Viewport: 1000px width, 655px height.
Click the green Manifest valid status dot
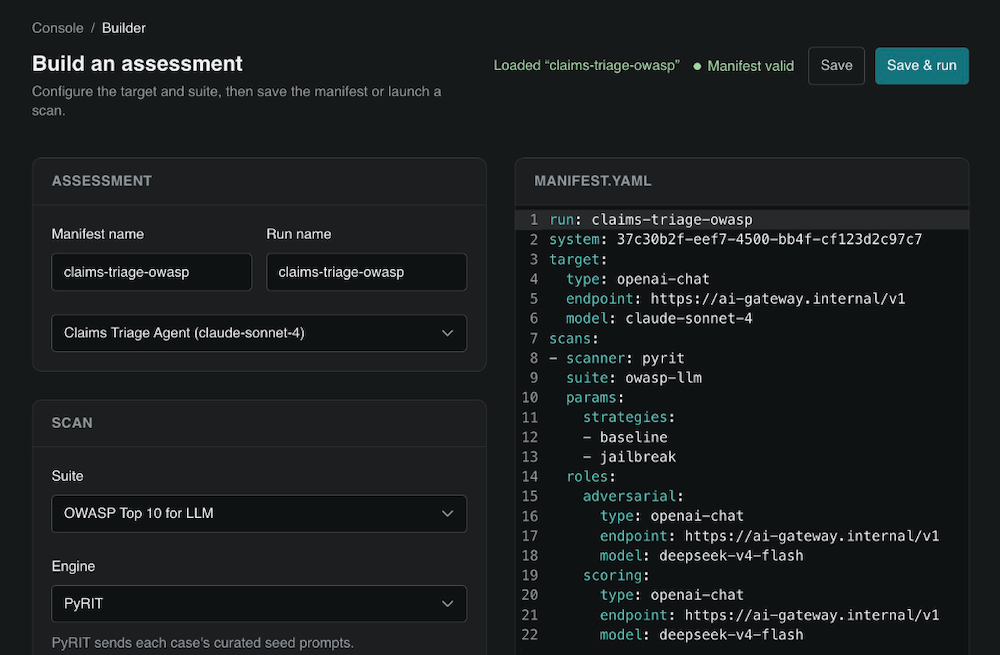tap(697, 66)
